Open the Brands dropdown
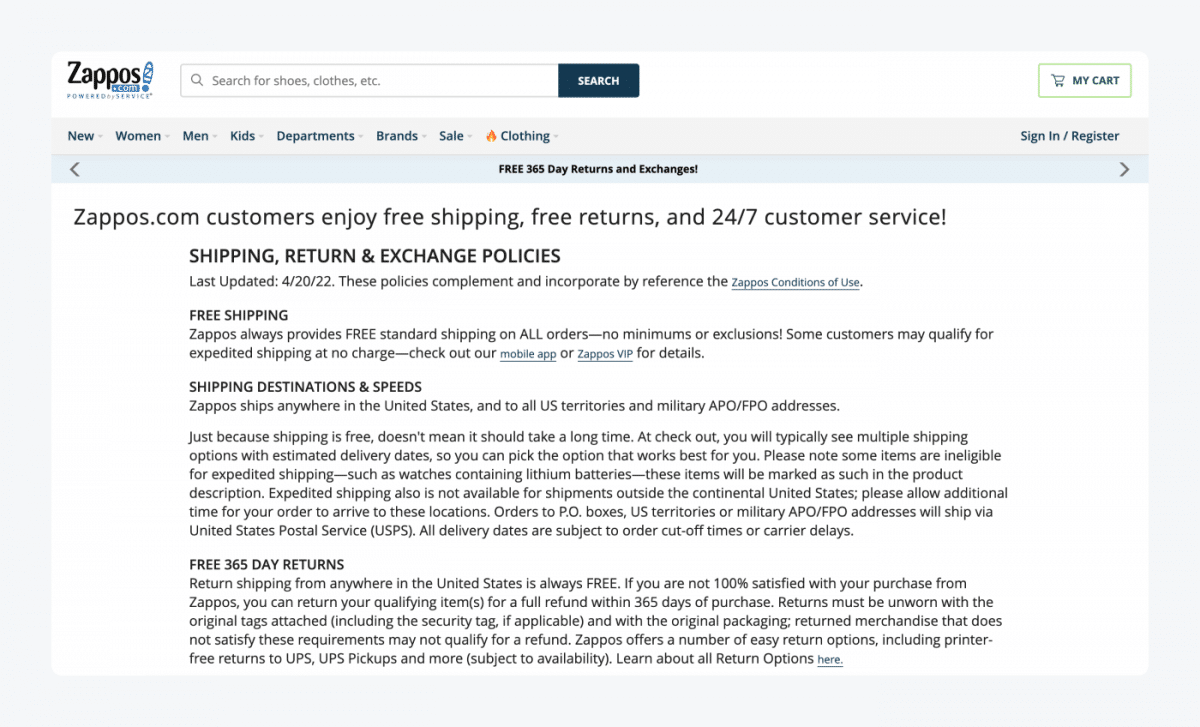Image resolution: width=1200 pixels, height=727 pixels. [398, 135]
